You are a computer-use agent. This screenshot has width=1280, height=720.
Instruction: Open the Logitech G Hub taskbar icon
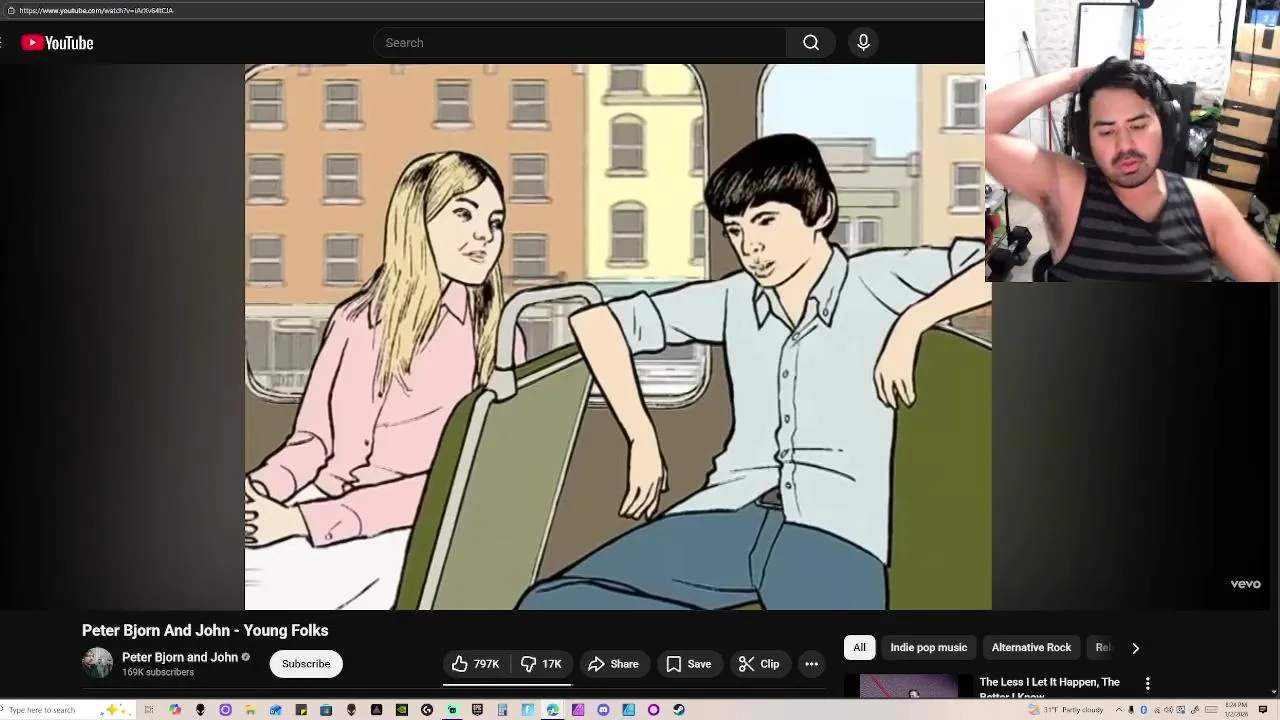427,710
